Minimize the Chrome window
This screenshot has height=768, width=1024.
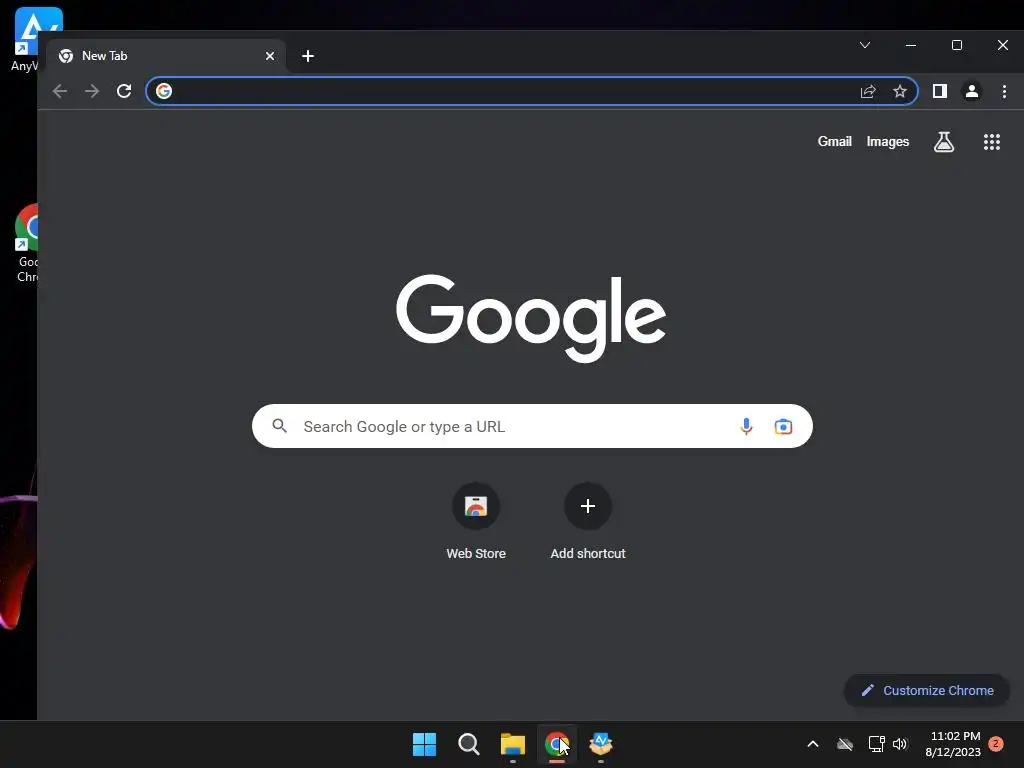[911, 45]
